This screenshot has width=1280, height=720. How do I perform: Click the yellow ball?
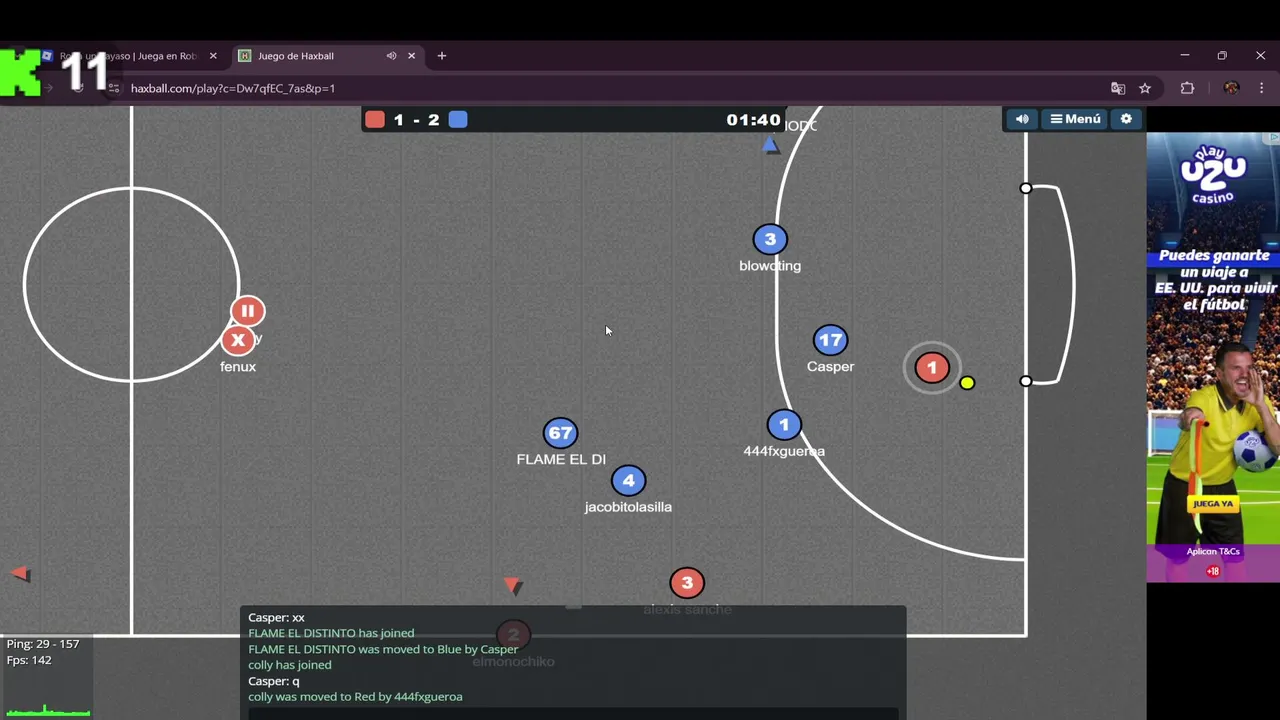coord(967,383)
